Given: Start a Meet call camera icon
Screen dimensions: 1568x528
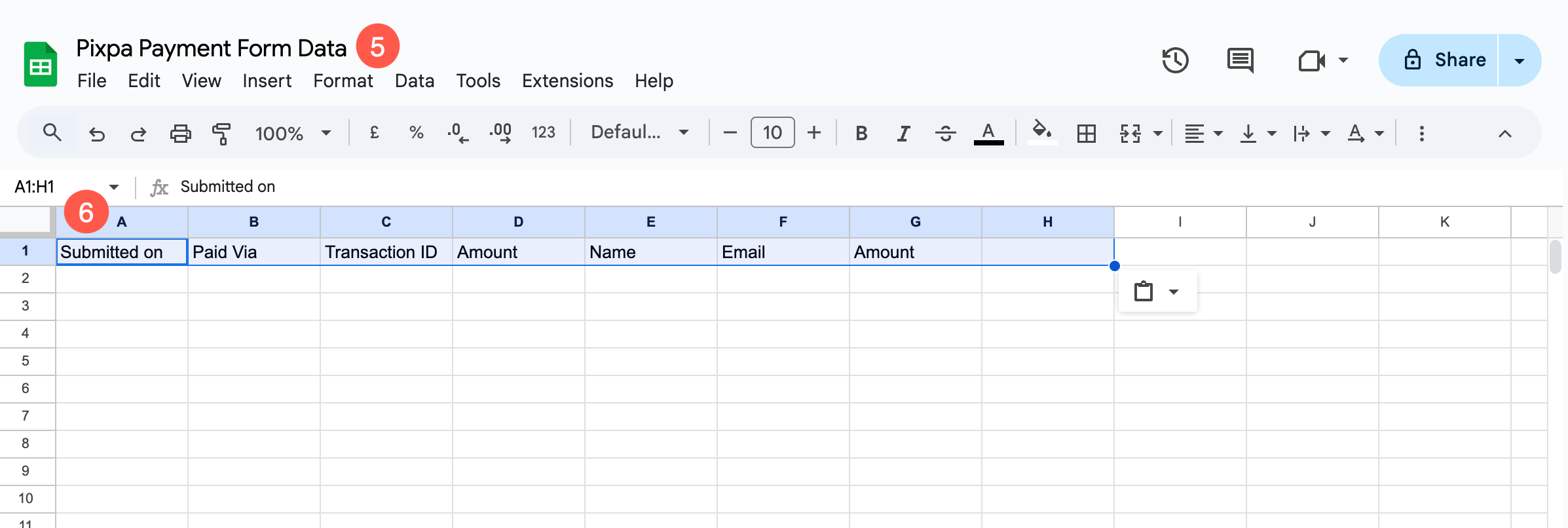Looking at the screenshot, I should [x=1311, y=60].
